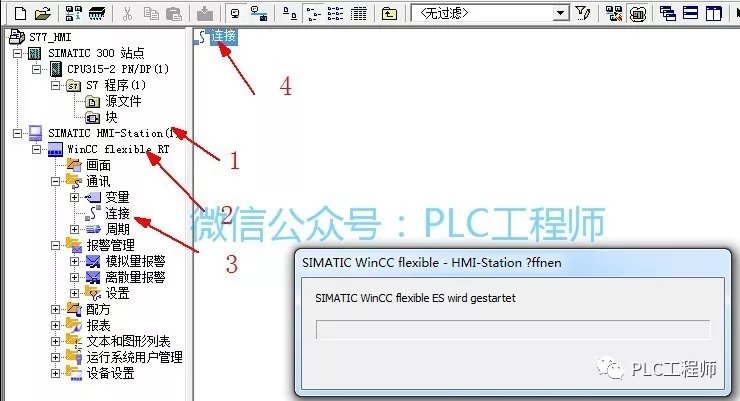Click the WinCC flexible startup progress bar
Image resolution: width=740 pixels, height=401 pixels.
pyautogui.click(x=512, y=331)
